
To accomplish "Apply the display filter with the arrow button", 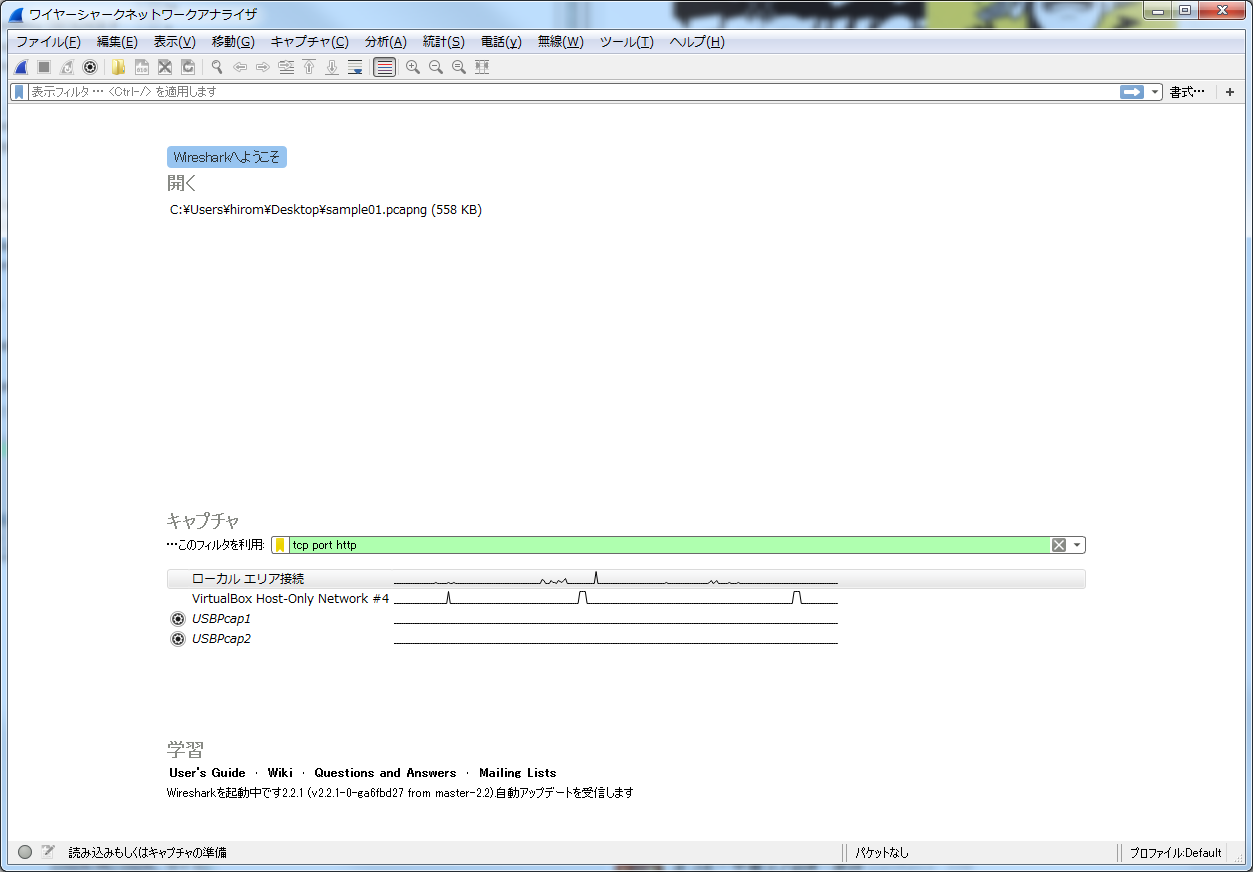I will tap(1132, 92).
